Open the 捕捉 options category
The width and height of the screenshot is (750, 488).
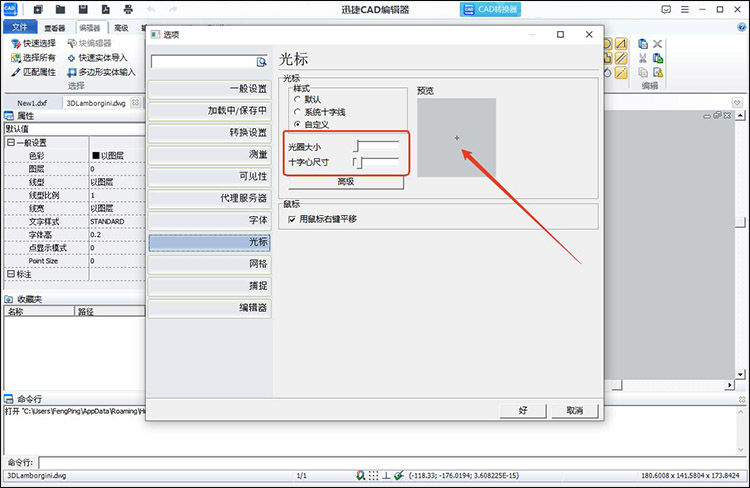click(x=210, y=286)
